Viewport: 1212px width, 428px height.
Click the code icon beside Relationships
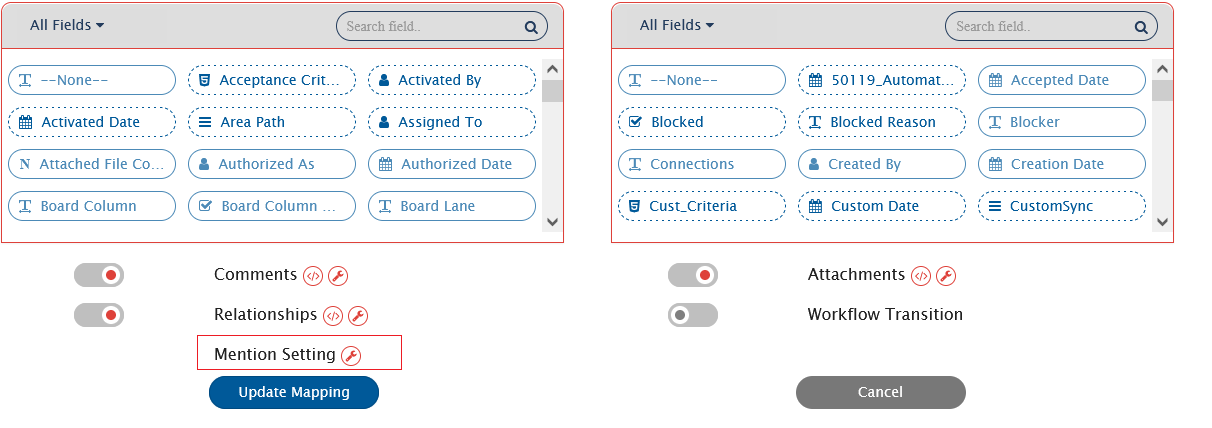333,316
